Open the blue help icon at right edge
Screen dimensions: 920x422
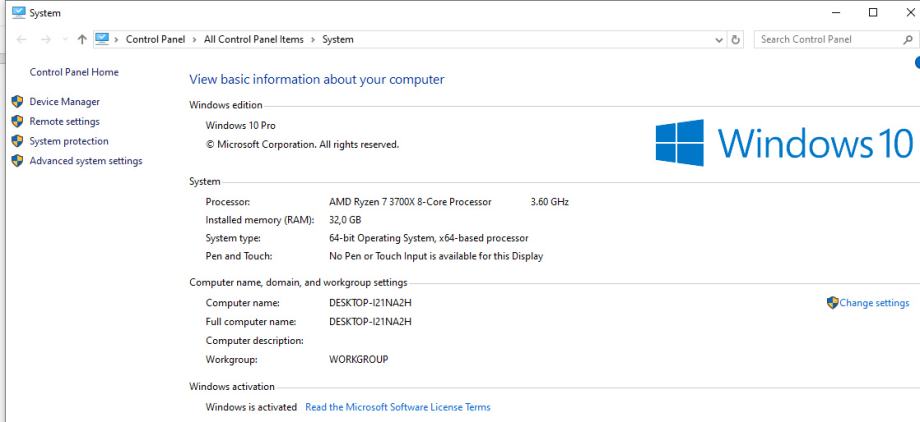coord(917,64)
